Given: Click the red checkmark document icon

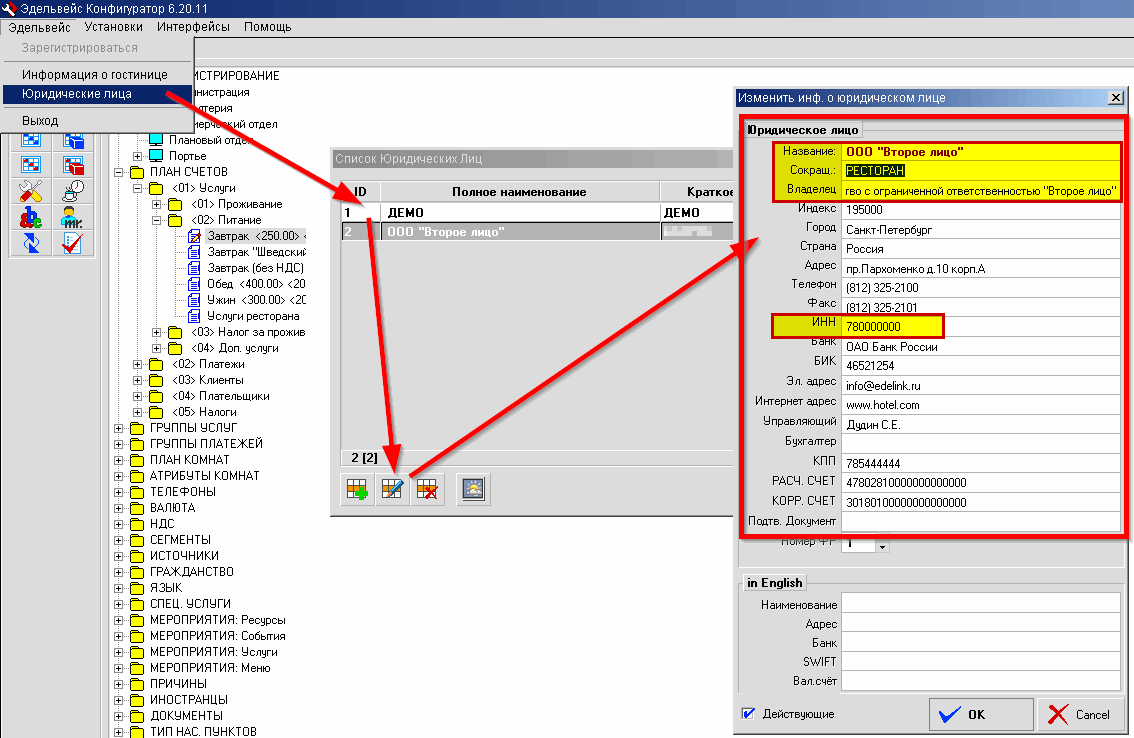Looking at the screenshot, I should click(72, 242).
